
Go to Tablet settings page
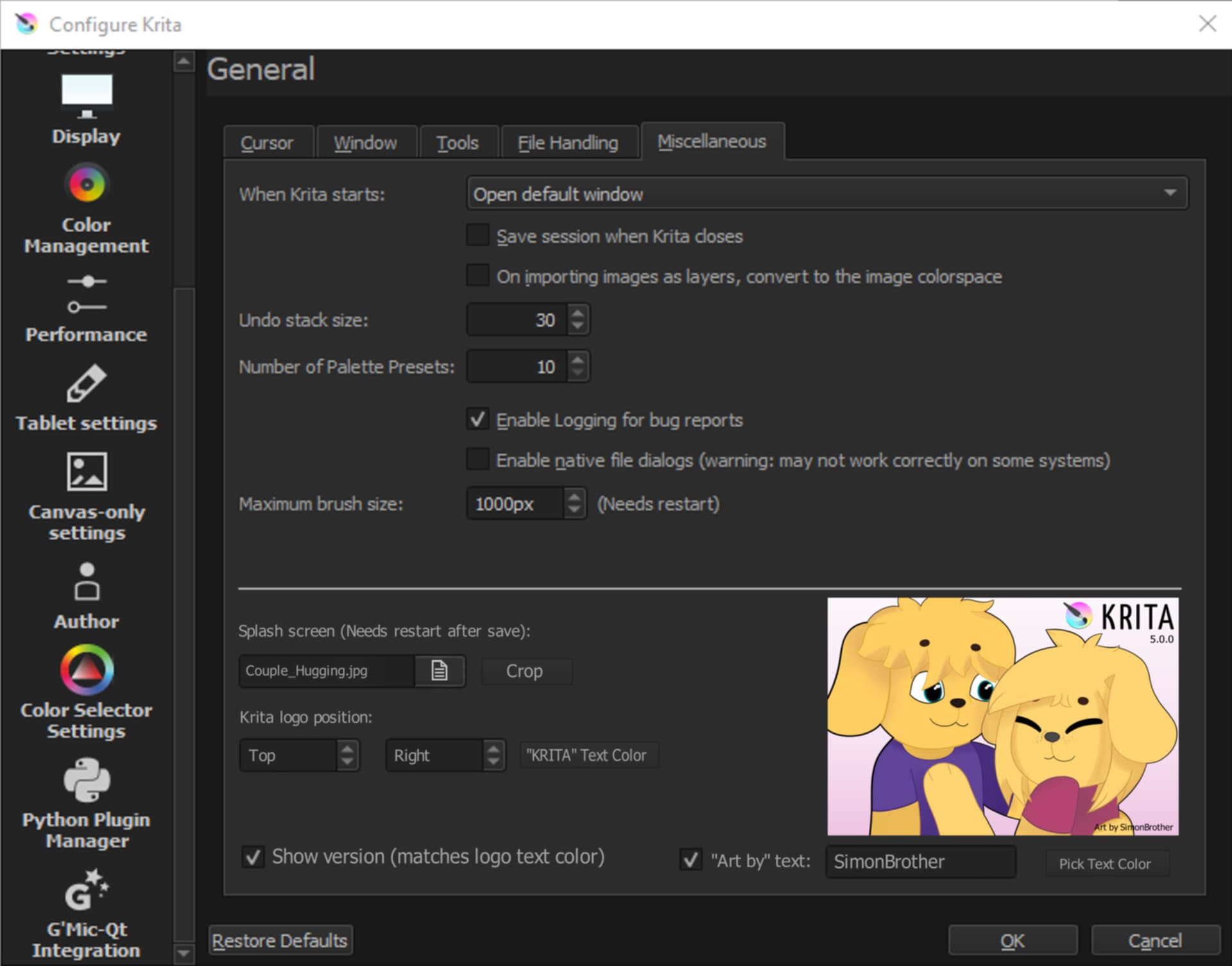pyautogui.click(x=86, y=398)
